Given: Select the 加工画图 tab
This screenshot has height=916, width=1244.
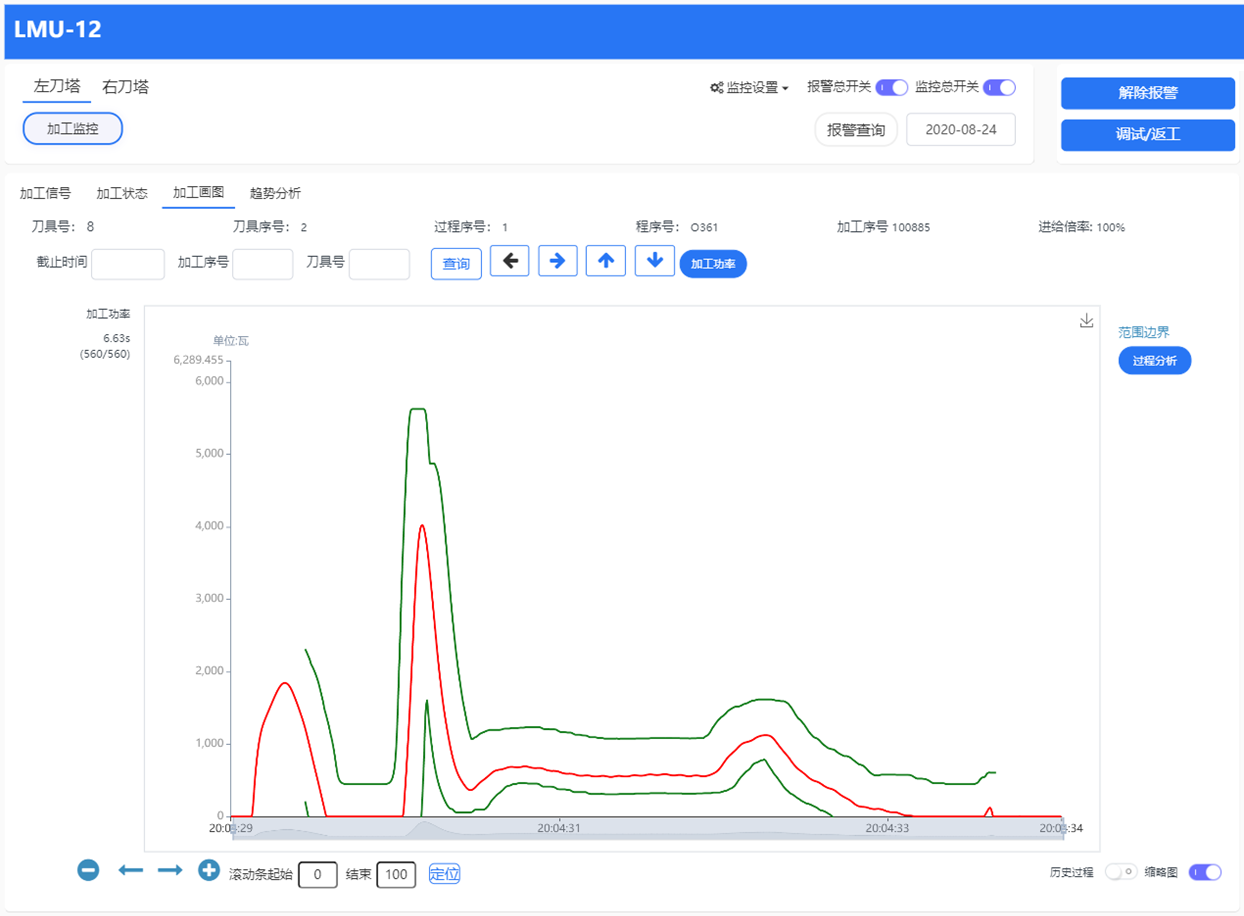Looking at the screenshot, I should pyautogui.click(x=198, y=193).
